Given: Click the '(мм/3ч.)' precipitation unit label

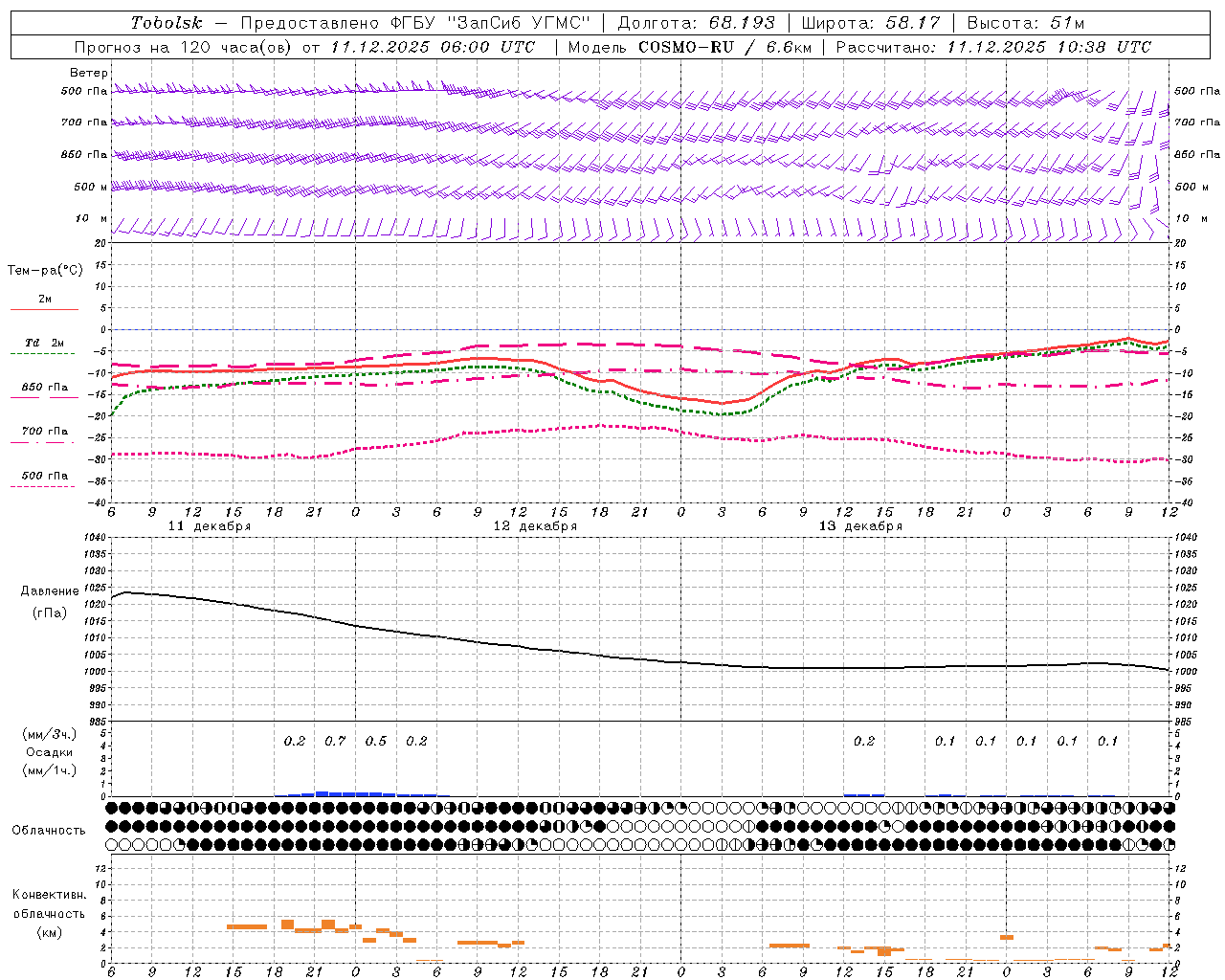Looking at the screenshot, I should pyautogui.click(x=50, y=734).
